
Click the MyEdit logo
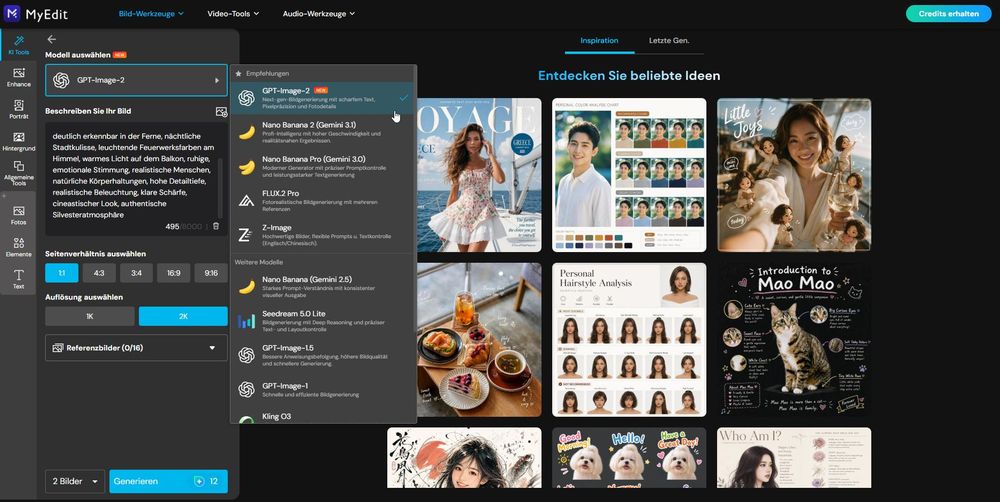(x=35, y=13)
